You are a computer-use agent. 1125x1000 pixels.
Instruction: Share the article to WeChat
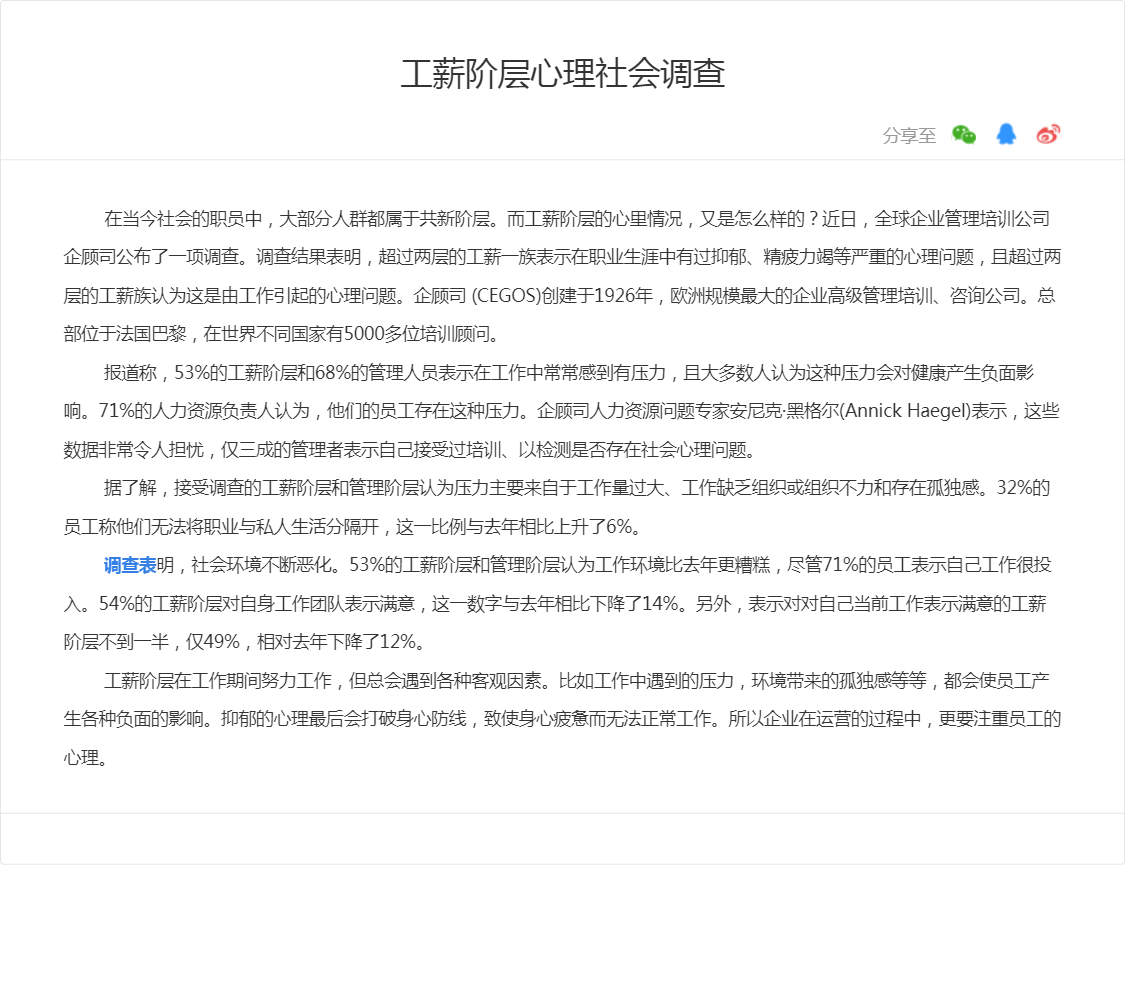tap(964, 134)
